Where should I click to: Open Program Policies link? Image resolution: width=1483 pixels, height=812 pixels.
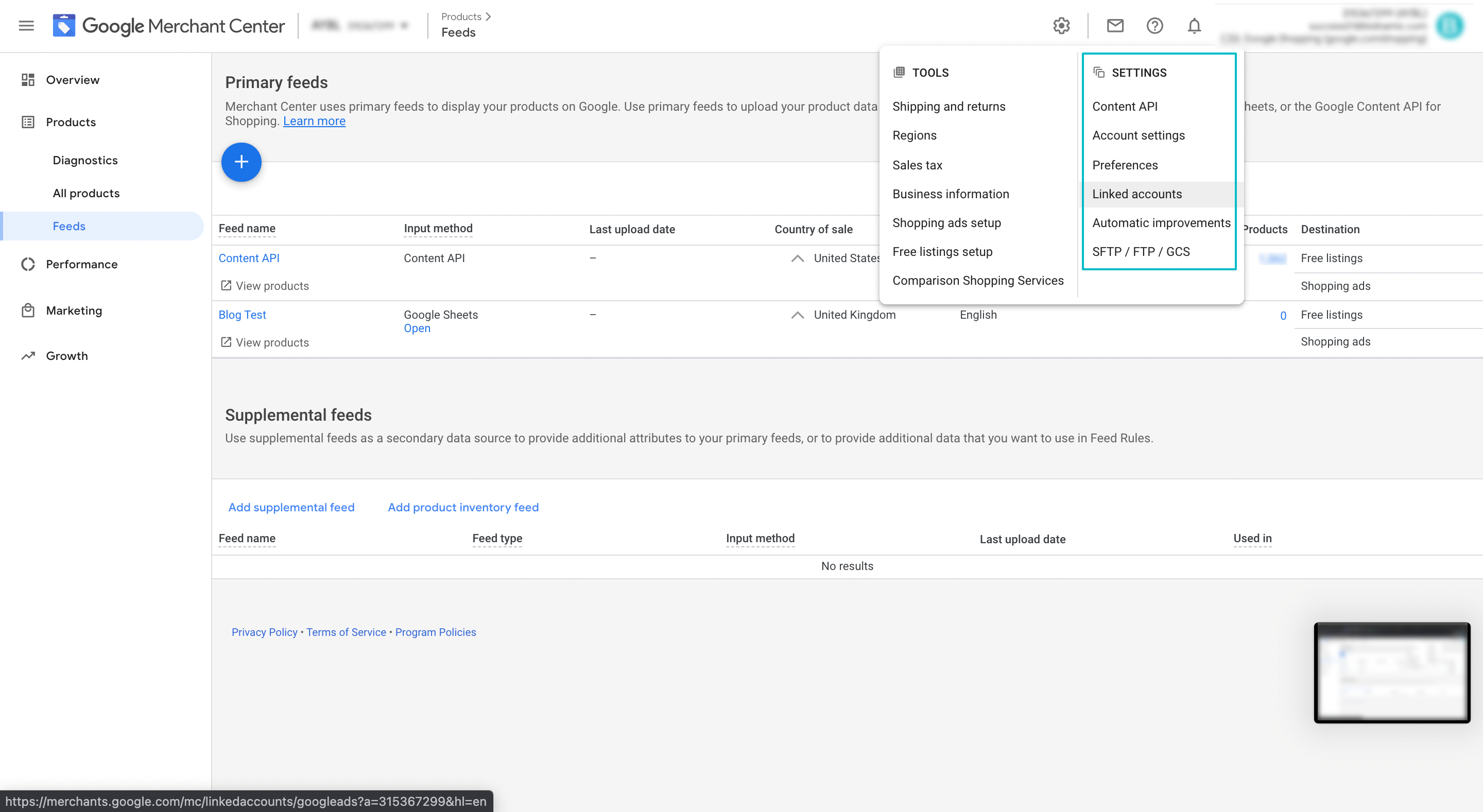pos(435,632)
